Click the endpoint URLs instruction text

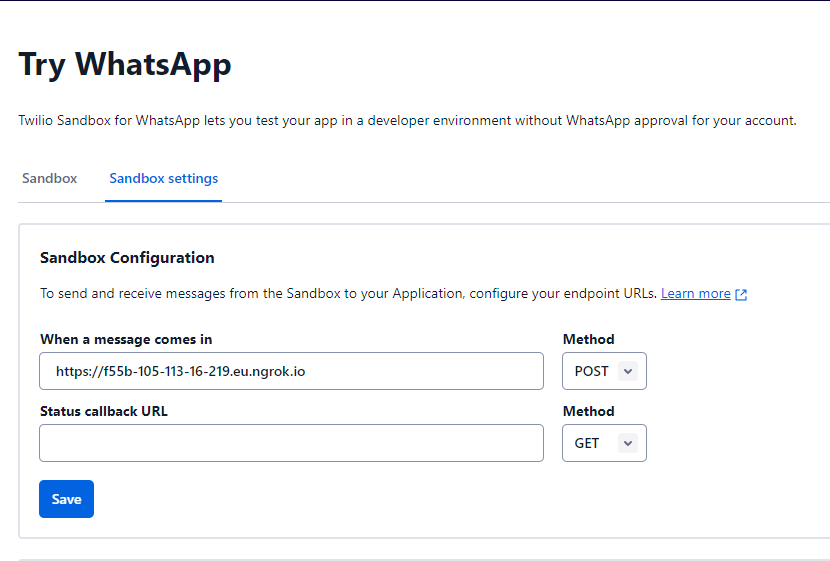pyautogui.click(x=348, y=294)
